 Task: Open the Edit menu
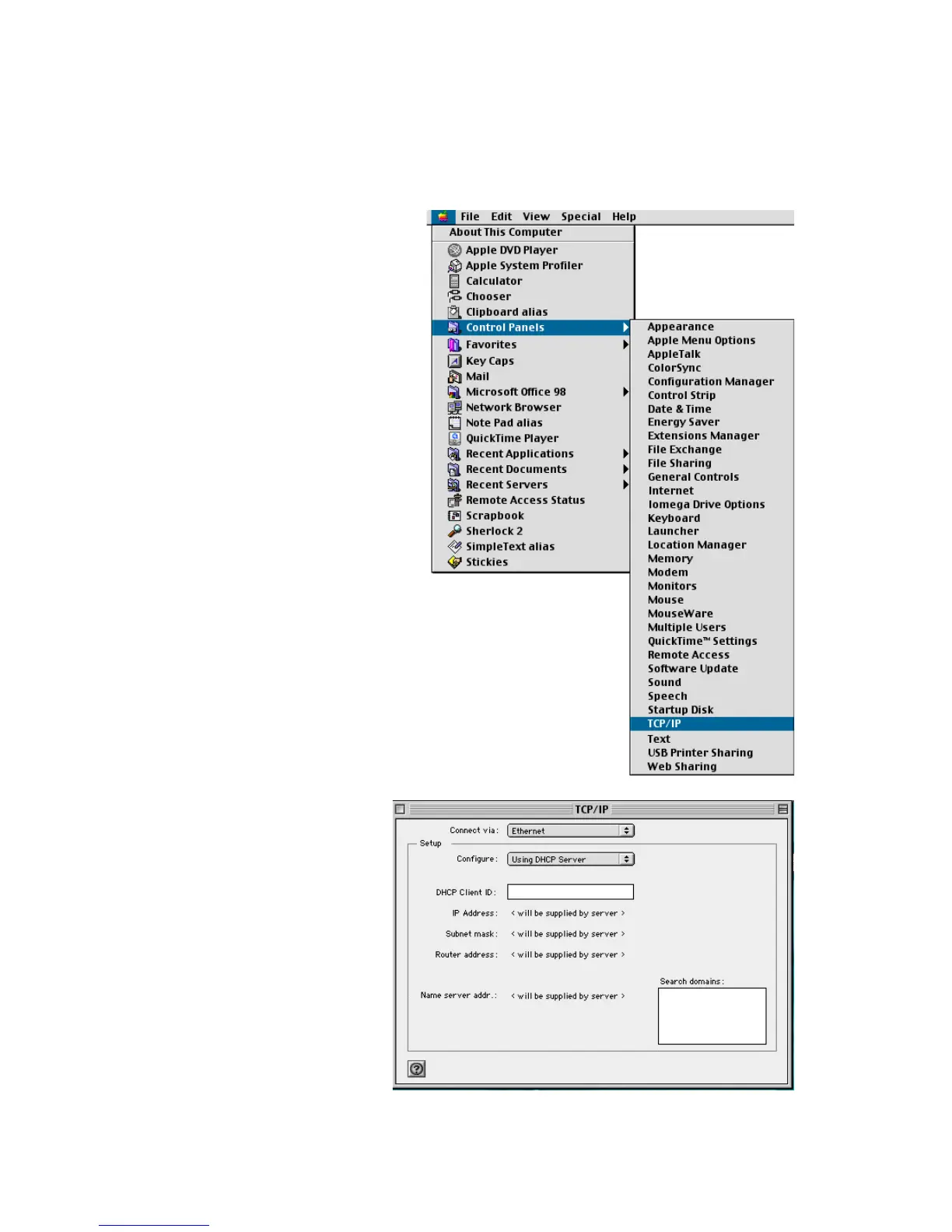pos(502,217)
